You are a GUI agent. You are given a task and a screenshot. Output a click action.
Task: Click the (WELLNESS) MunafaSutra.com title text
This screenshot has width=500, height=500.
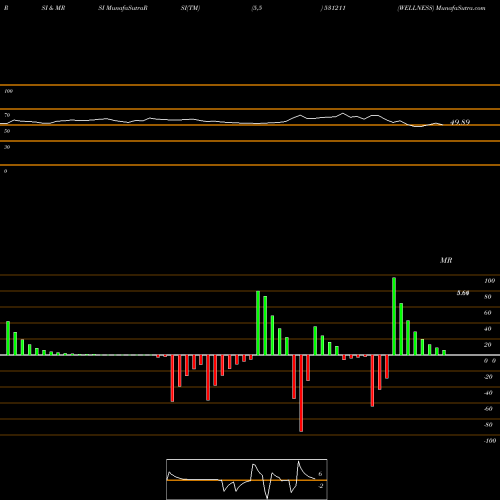[441, 8]
